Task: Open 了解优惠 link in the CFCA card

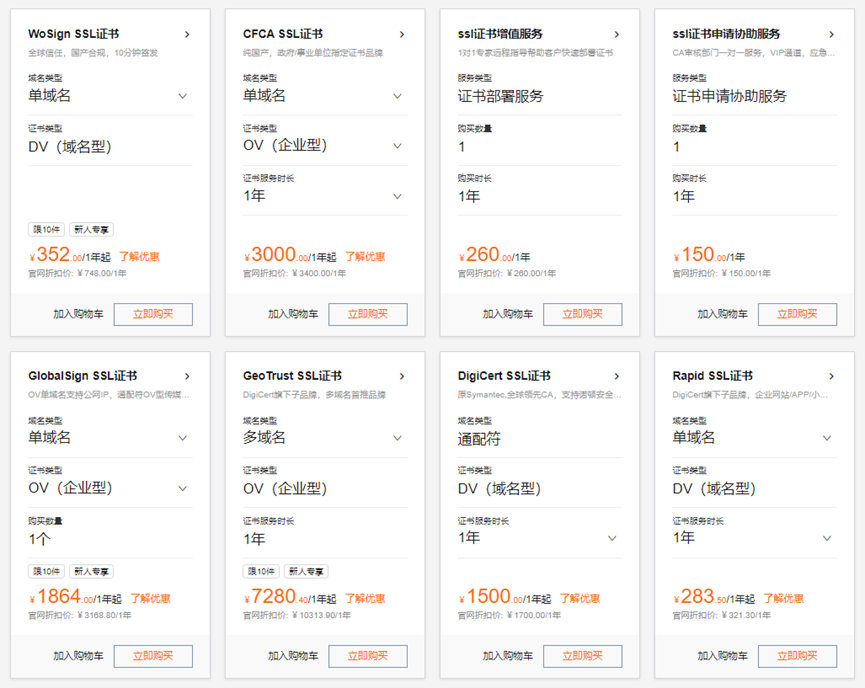Action: coord(365,257)
